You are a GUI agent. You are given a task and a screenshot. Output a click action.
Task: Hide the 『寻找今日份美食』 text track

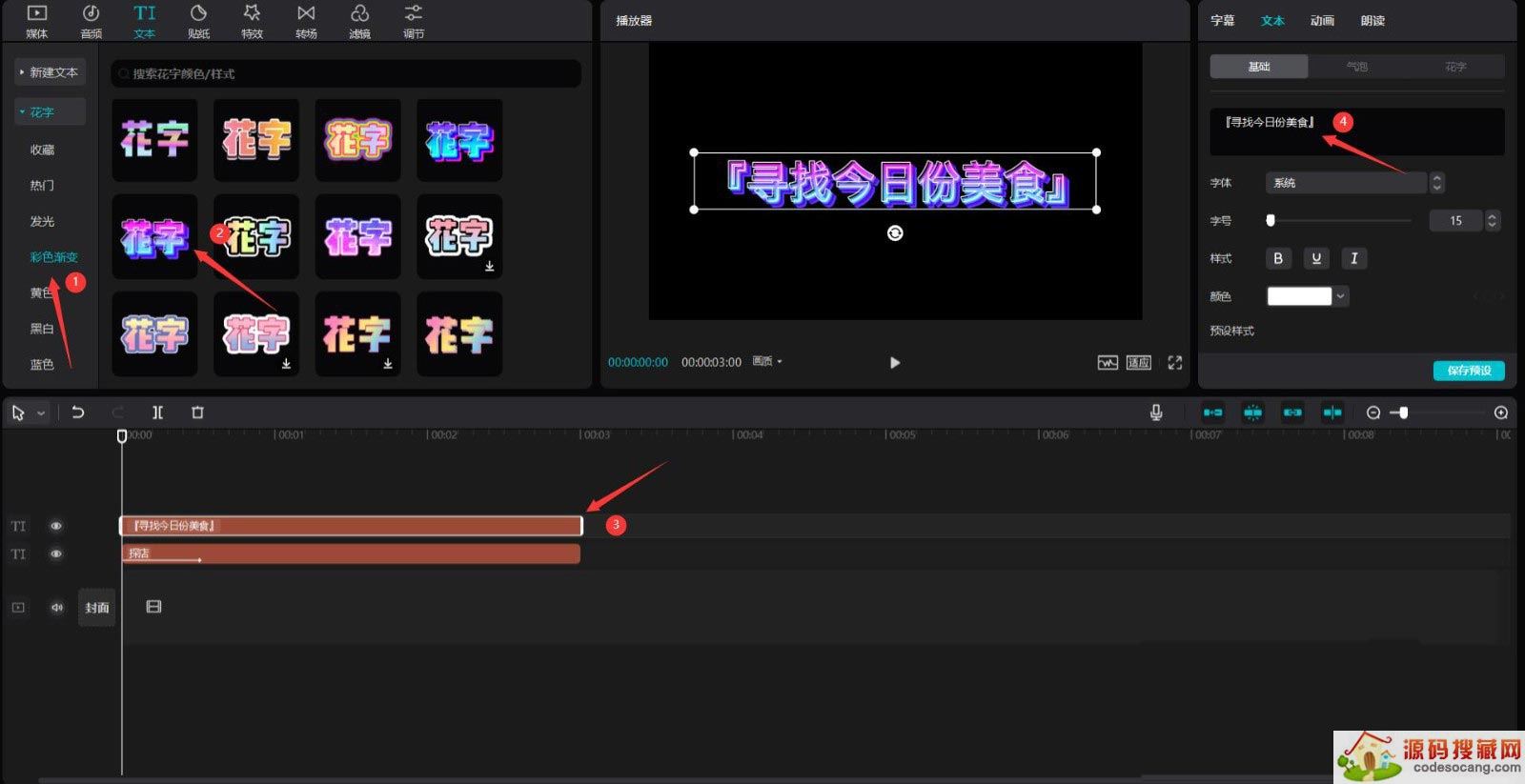point(56,526)
